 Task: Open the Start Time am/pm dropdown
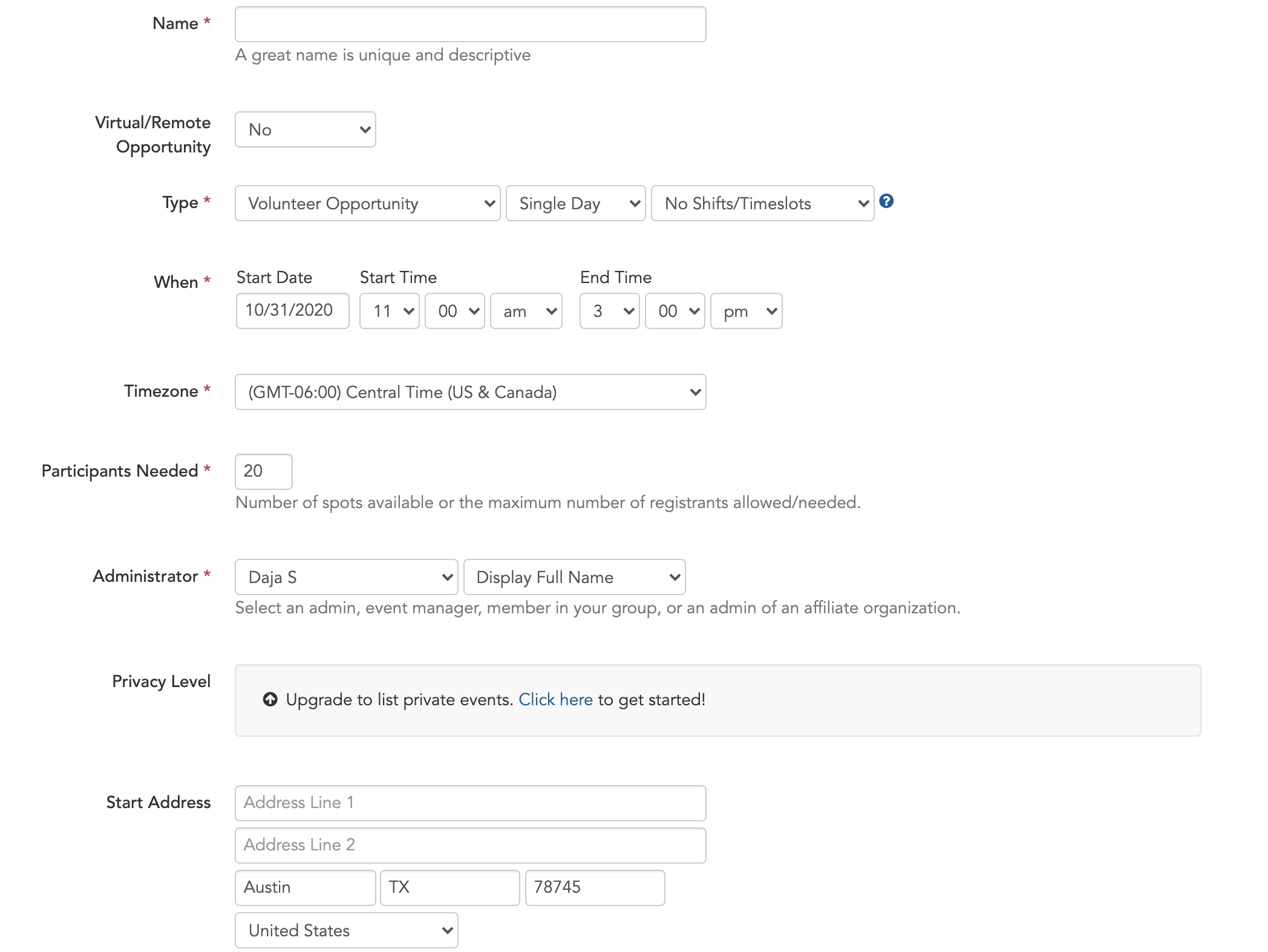point(526,311)
